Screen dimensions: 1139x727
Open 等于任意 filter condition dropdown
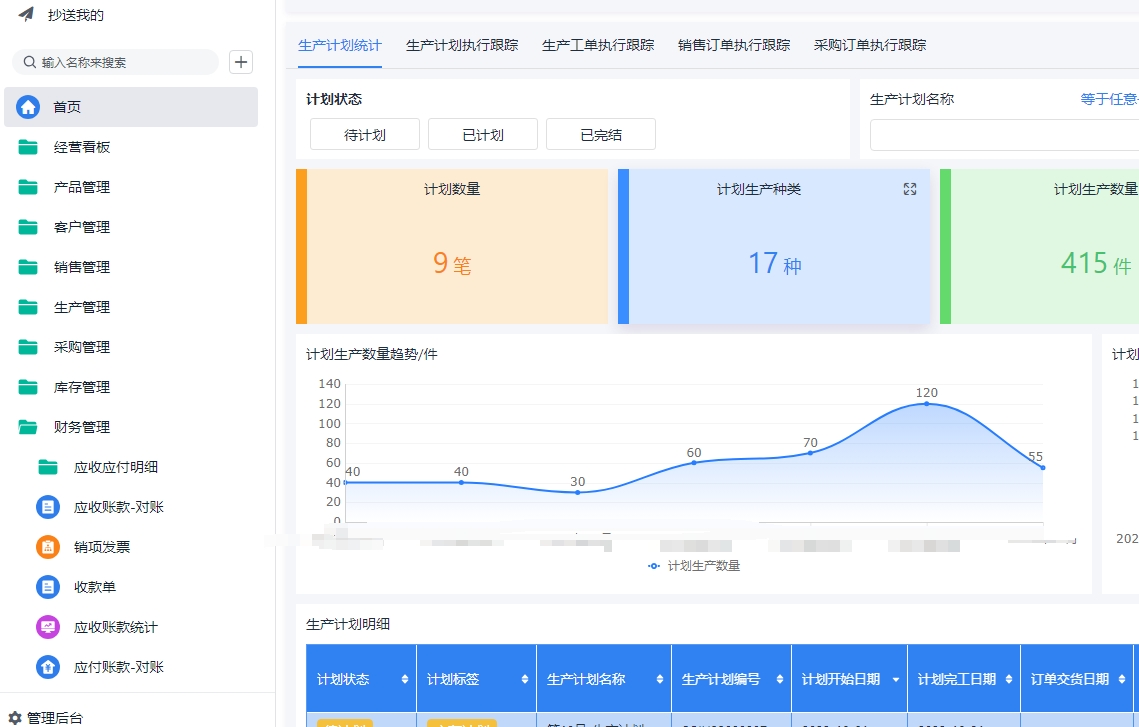coord(1109,99)
